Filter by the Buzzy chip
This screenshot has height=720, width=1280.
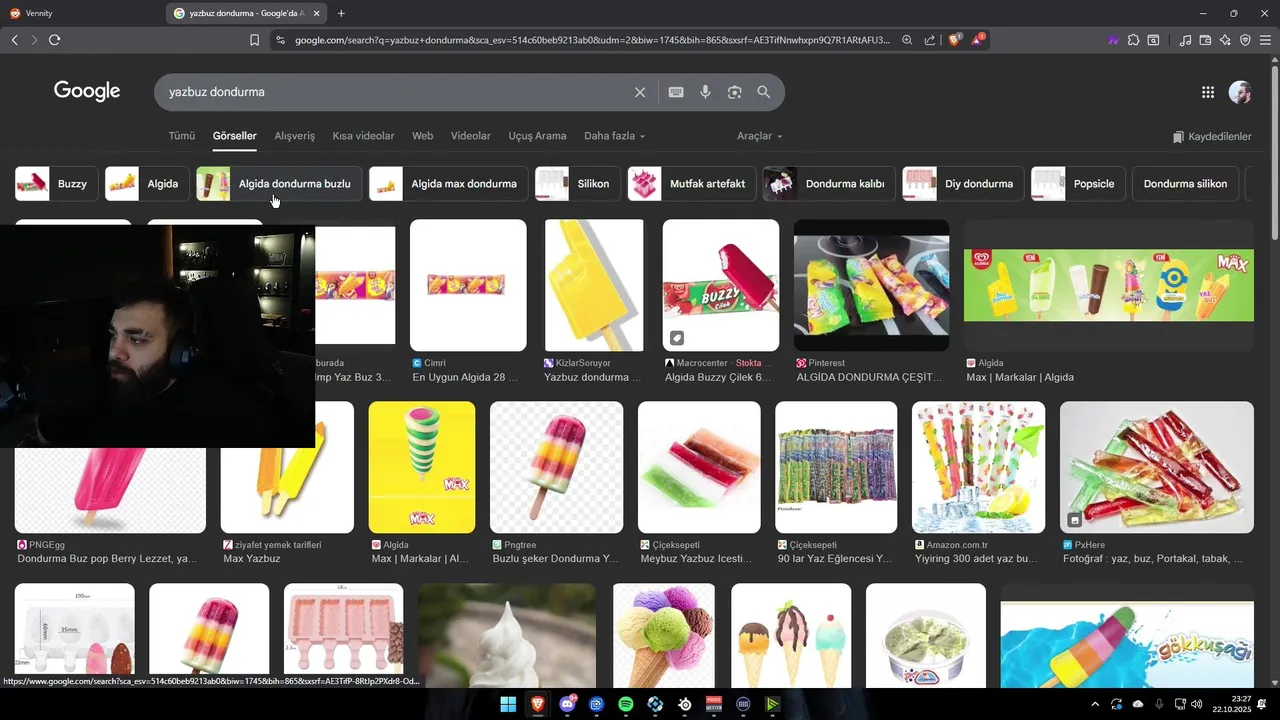coord(56,184)
